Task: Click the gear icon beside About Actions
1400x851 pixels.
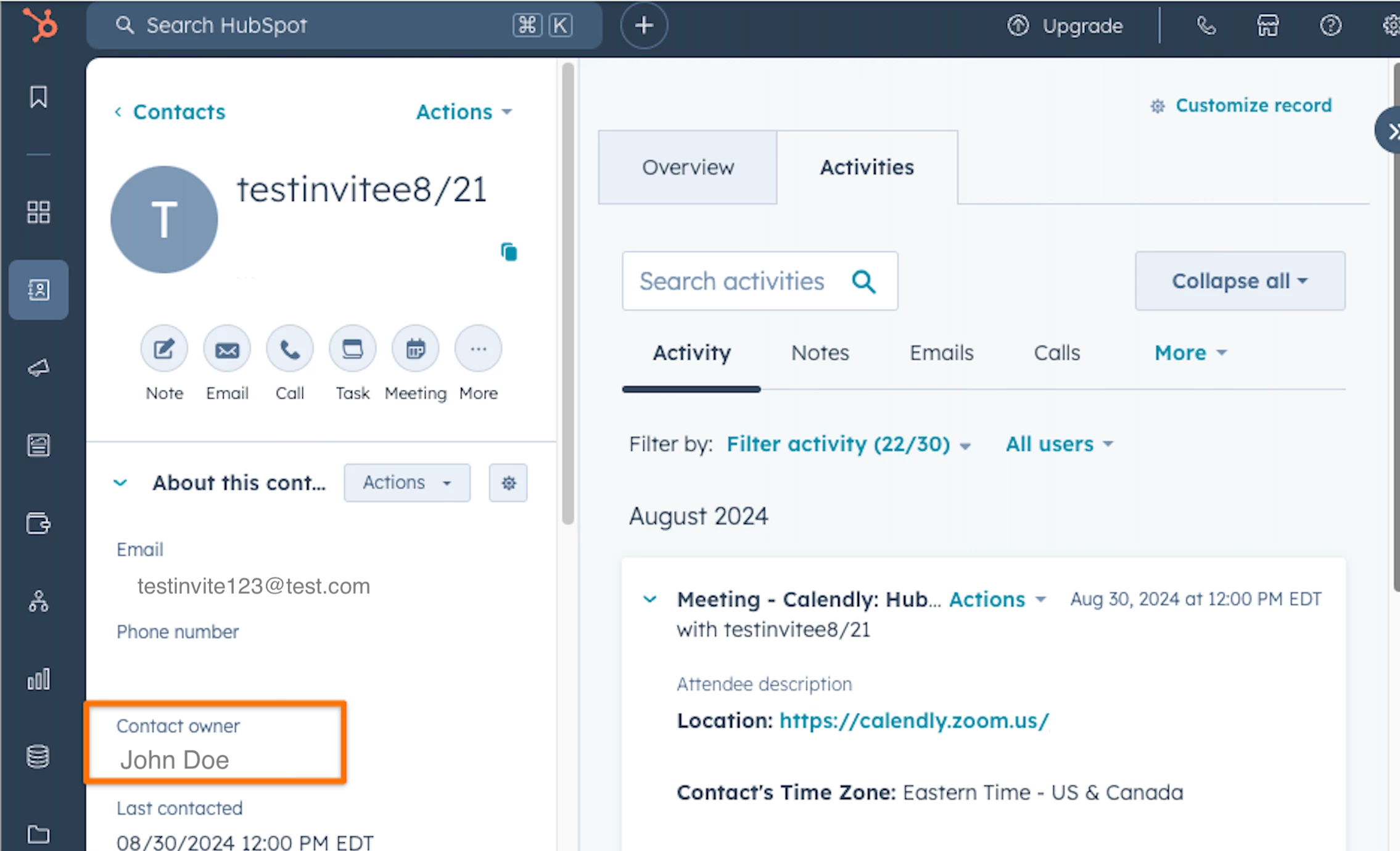Action: [508, 483]
